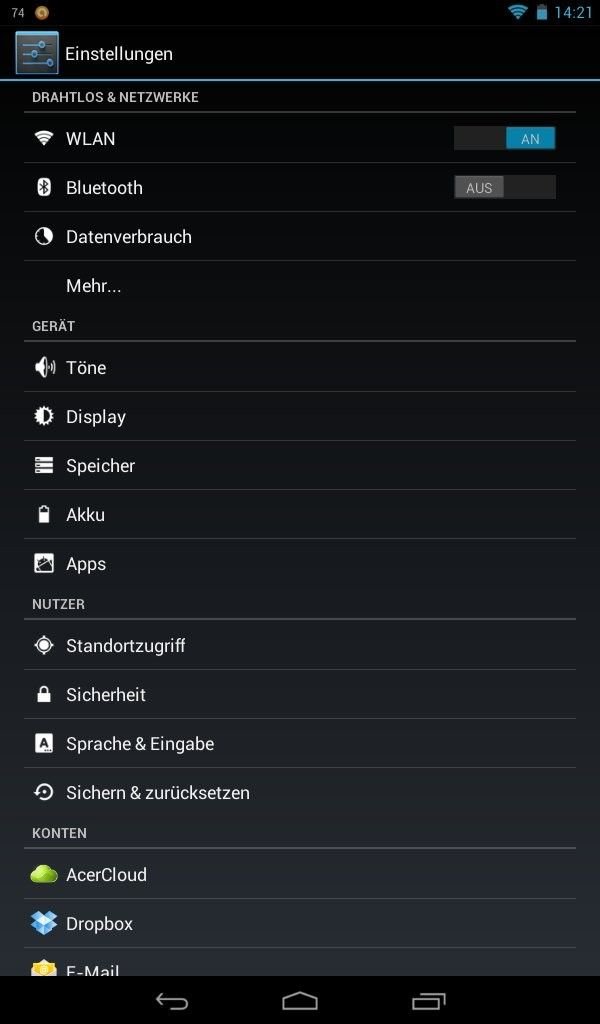Turn off the WLAN switch
The image size is (600, 1024).
(505, 138)
